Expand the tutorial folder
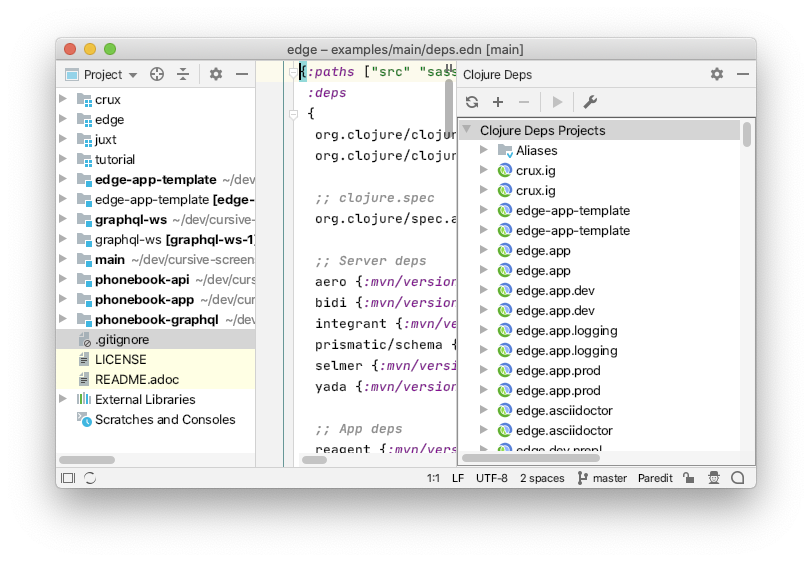This screenshot has height=562, width=812. 63,159
